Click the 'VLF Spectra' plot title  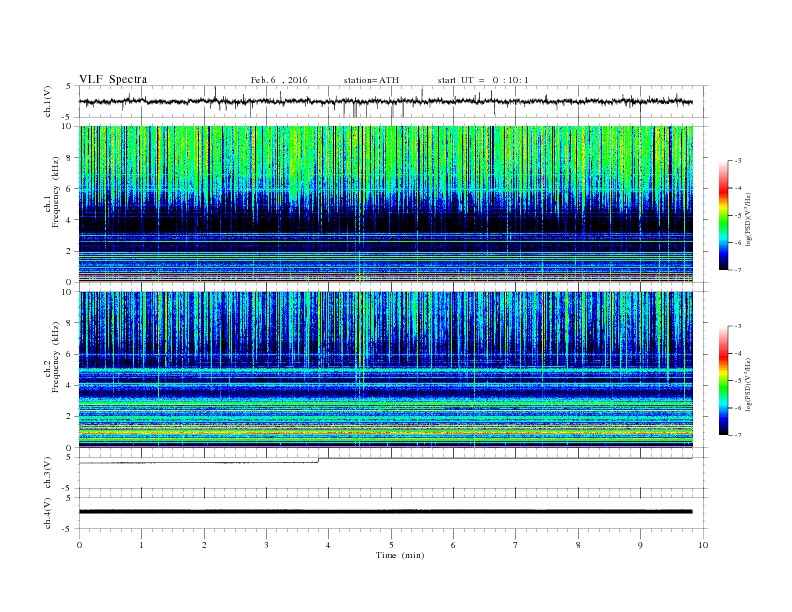(x=113, y=79)
